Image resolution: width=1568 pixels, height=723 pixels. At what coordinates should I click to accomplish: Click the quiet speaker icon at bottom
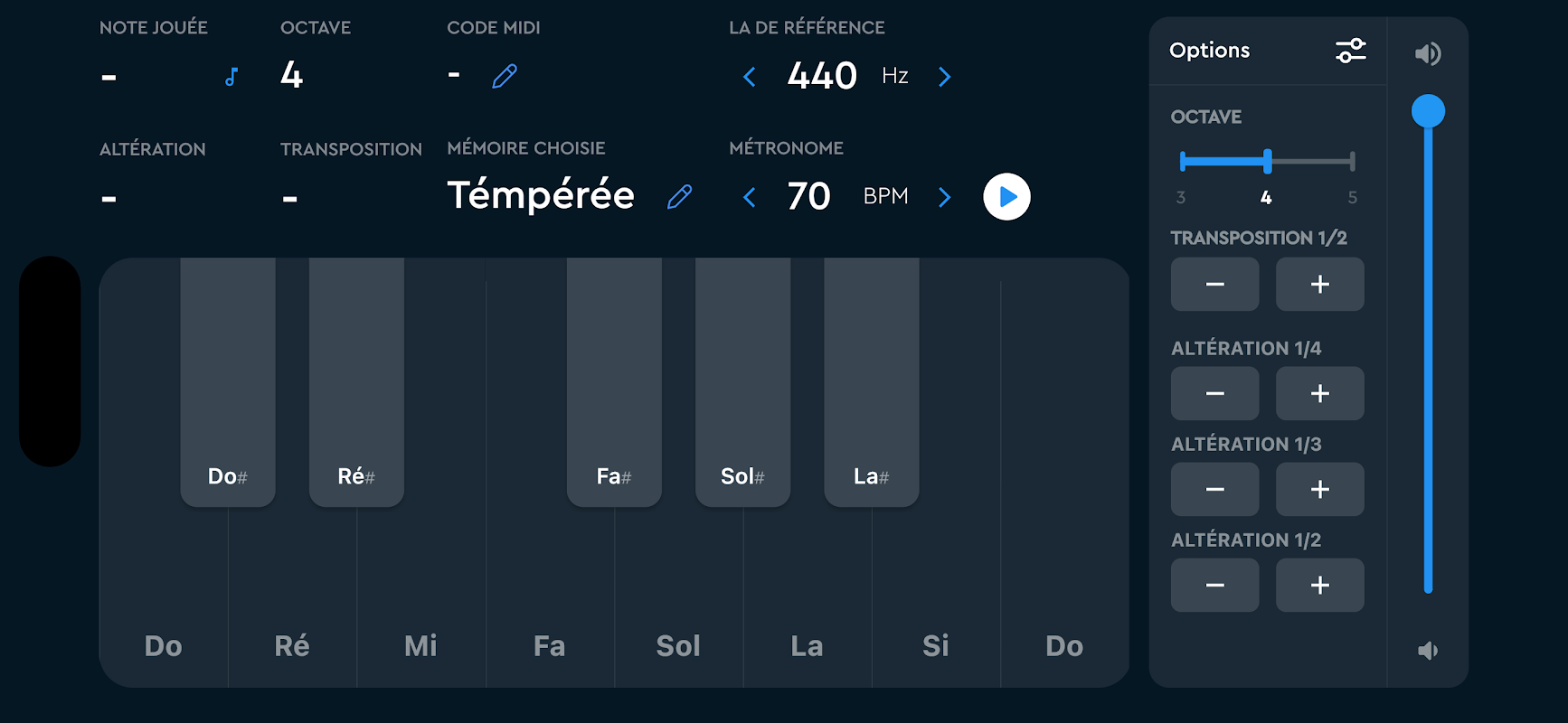(x=1428, y=651)
